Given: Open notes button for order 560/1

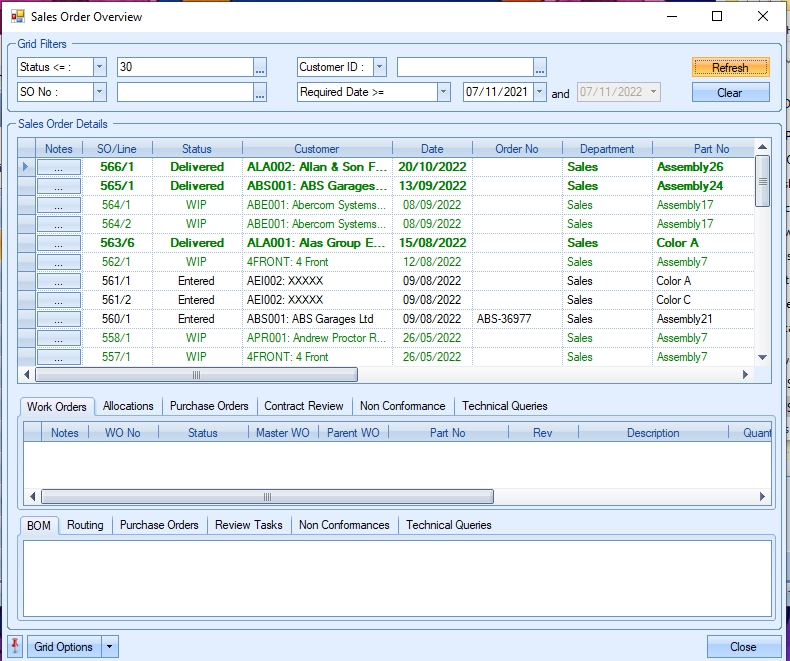Looking at the screenshot, I should click(x=59, y=319).
